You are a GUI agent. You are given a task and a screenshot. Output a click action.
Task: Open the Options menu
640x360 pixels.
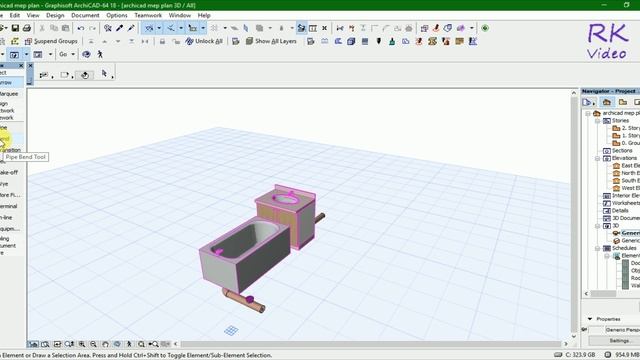pyautogui.click(x=117, y=15)
